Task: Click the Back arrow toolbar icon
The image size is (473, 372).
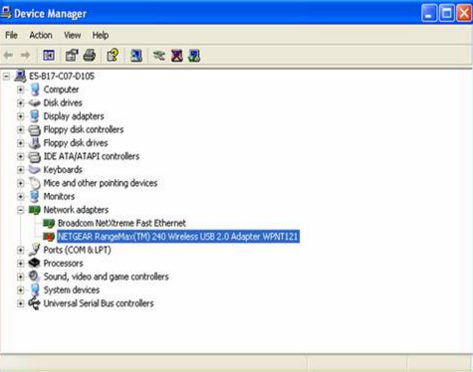Action: coord(8,55)
